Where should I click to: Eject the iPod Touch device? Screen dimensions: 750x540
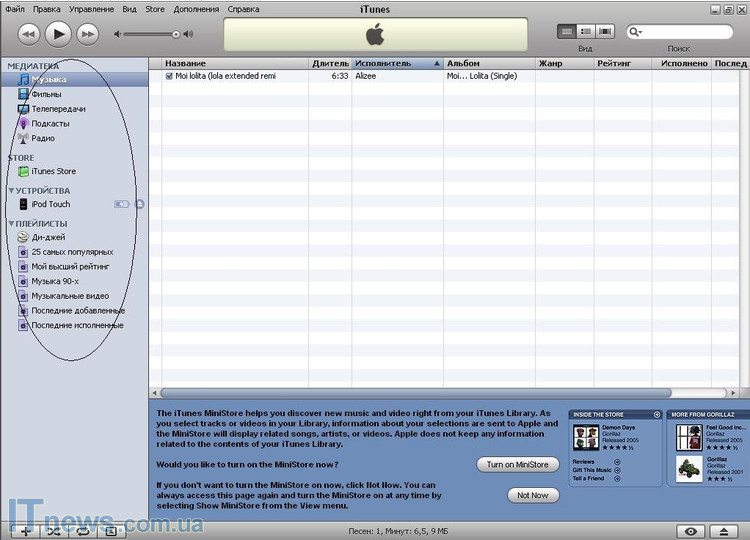[x=140, y=204]
